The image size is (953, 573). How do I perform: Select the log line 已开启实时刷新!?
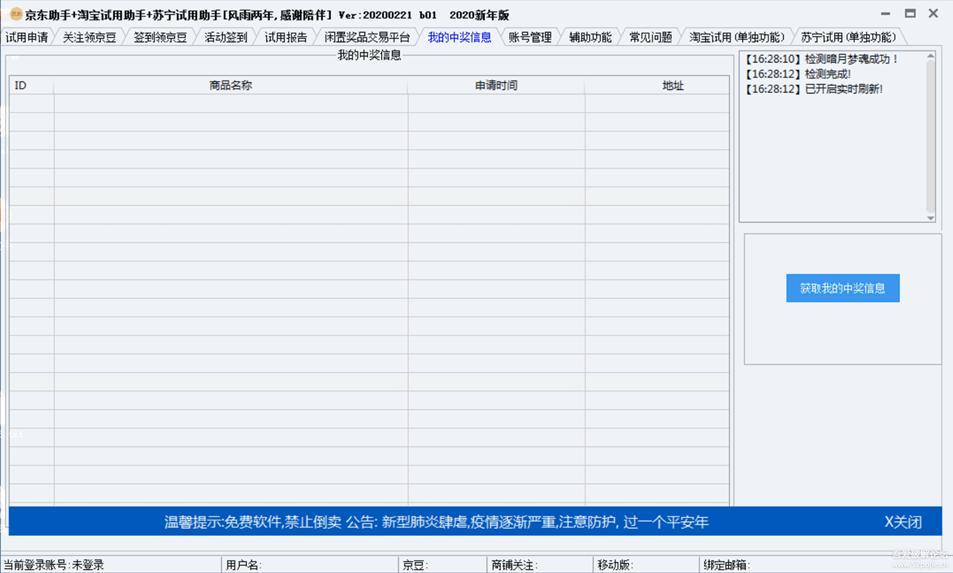click(814, 89)
